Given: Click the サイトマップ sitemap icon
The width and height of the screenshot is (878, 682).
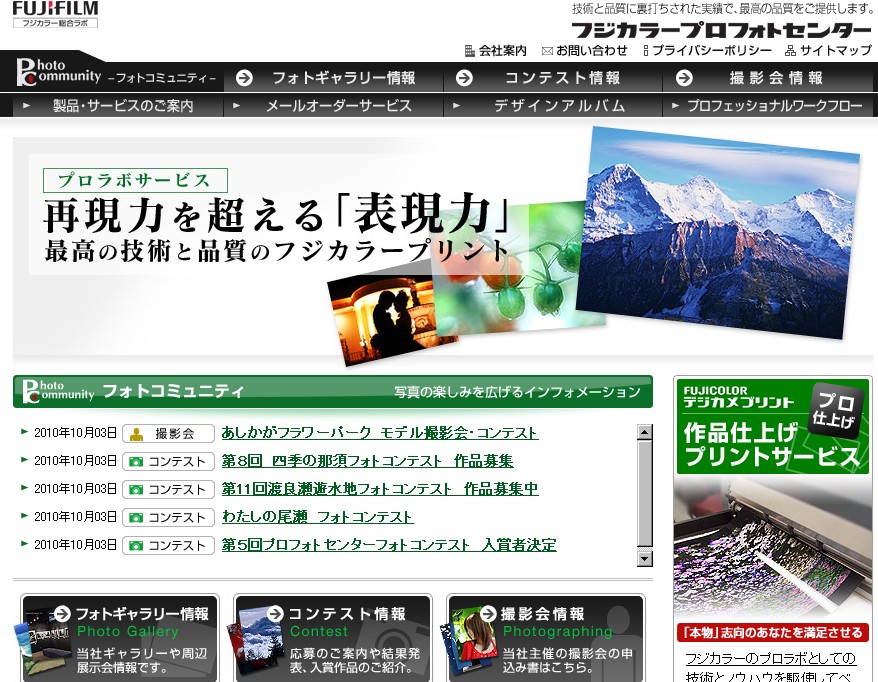Looking at the screenshot, I should pyautogui.click(x=790, y=51).
